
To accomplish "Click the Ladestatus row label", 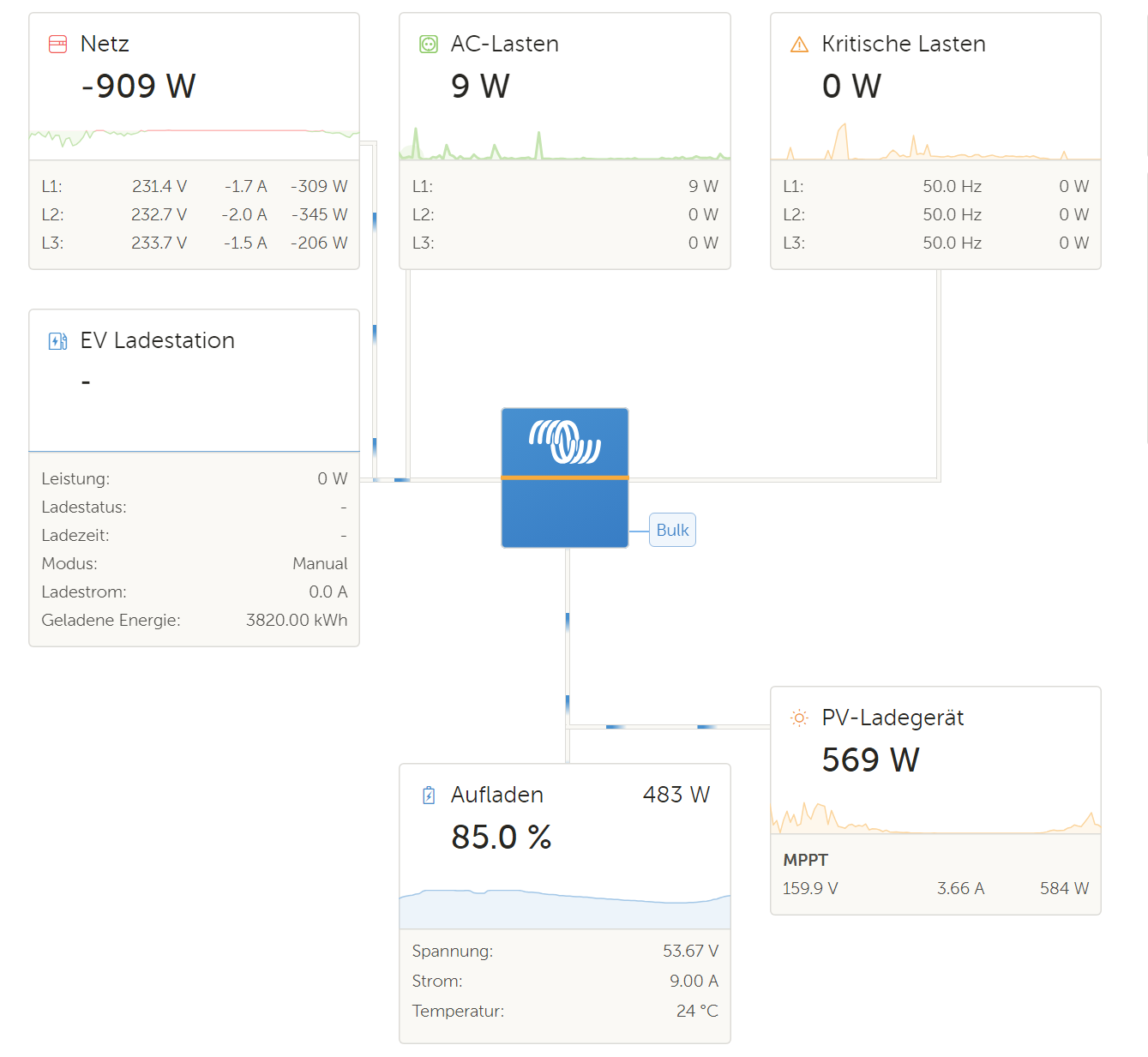I will [84, 507].
